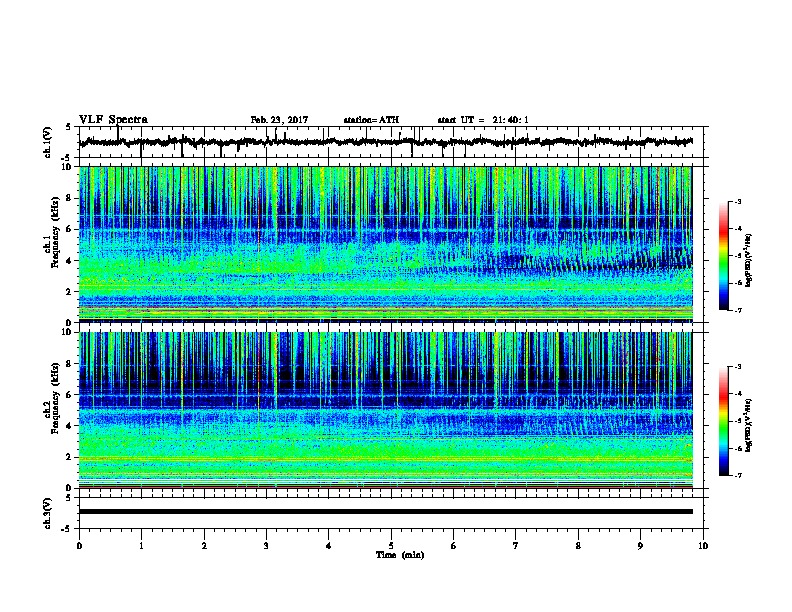
Task: Click the "start UT = 21:40:1" text
Action: [x=483, y=120]
